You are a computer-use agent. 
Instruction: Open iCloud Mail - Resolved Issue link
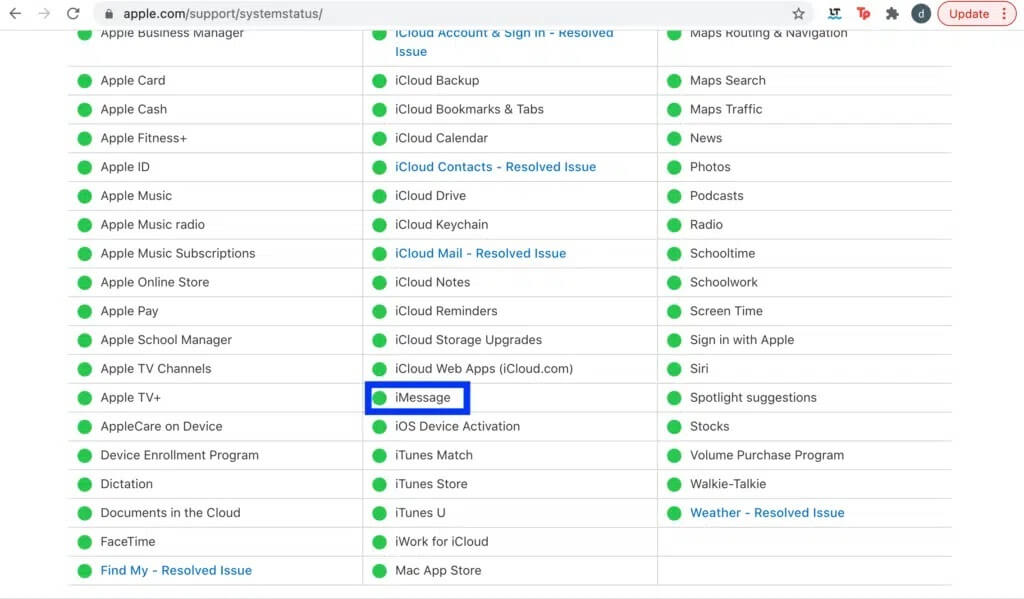click(480, 253)
